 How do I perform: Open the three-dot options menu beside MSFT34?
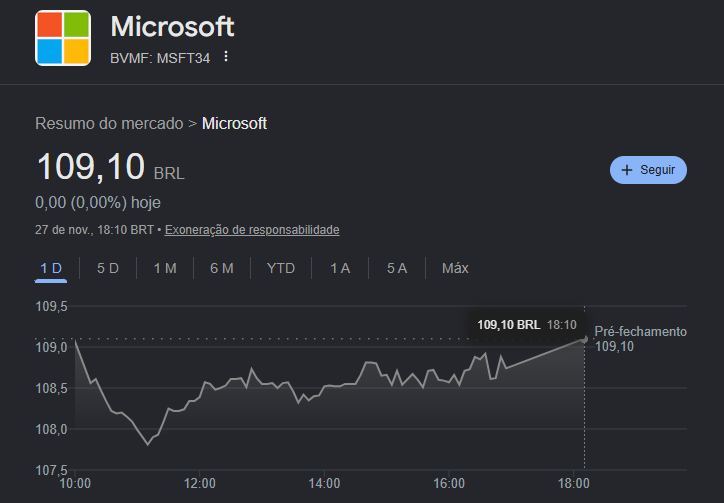(x=226, y=56)
